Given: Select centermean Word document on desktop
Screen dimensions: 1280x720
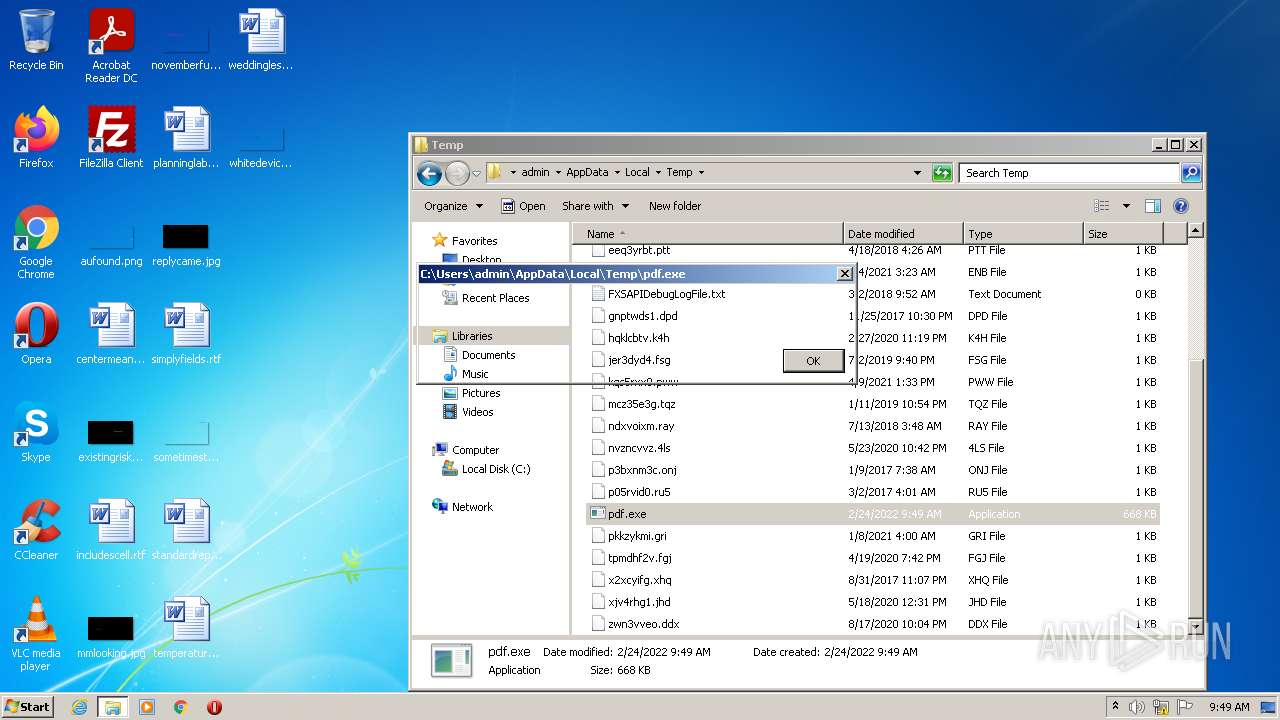Looking at the screenshot, I should [111, 333].
